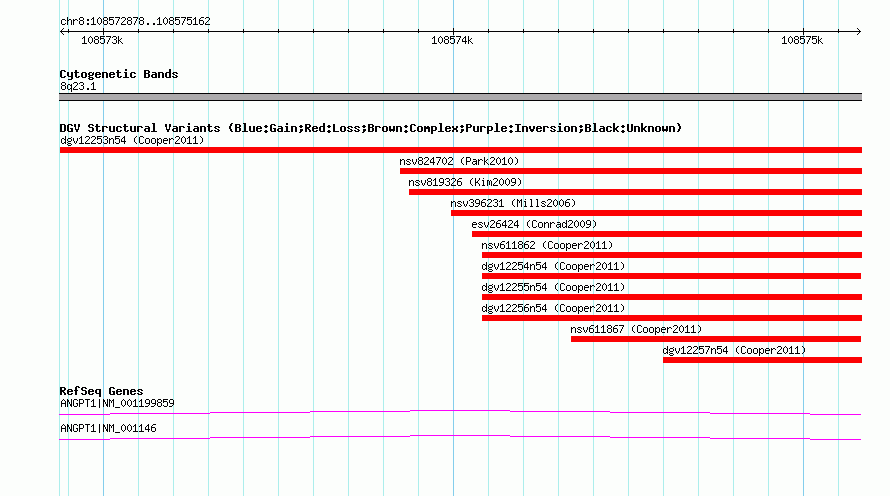Click the ANGPT1|NM_001199859 gene label
The width and height of the screenshot is (890, 496).
point(117,403)
